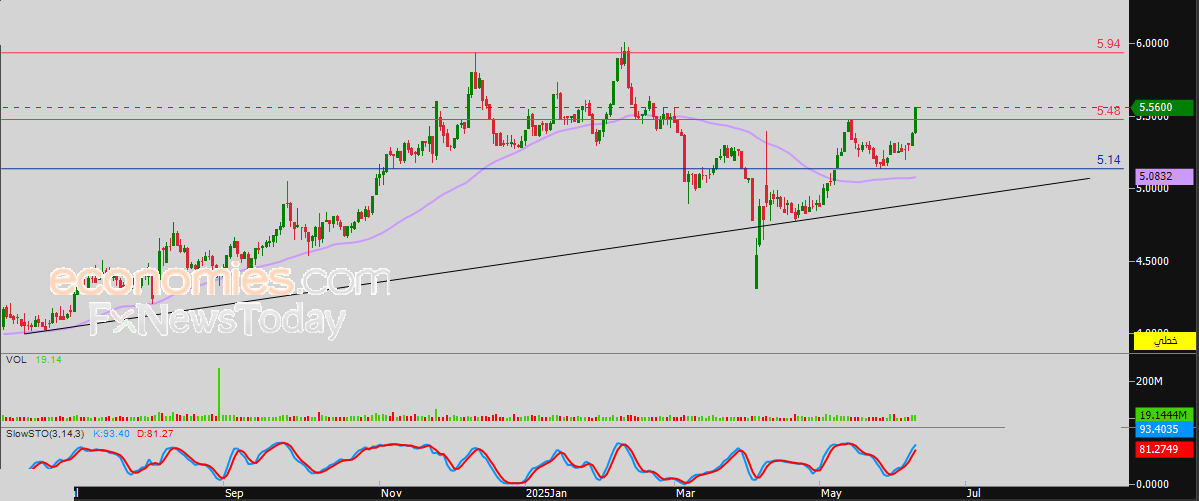Click the green 19.1444M volume tag
Viewport: 1199px width, 501px height.
coord(1163,414)
